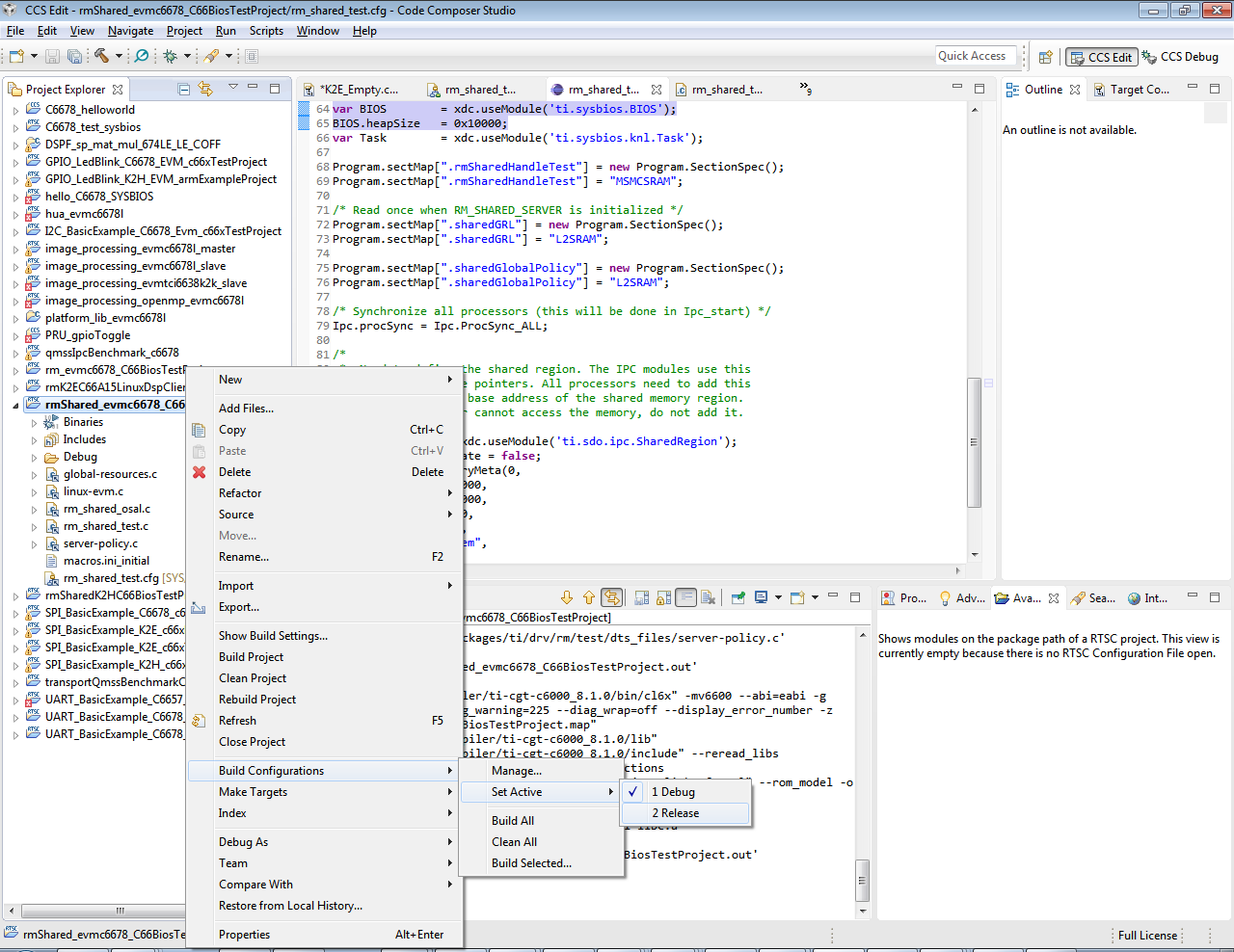Toggle Word Wrap in the Console
This screenshot has width=1234, height=952.
pyautogui.click(x=684, y=597)
